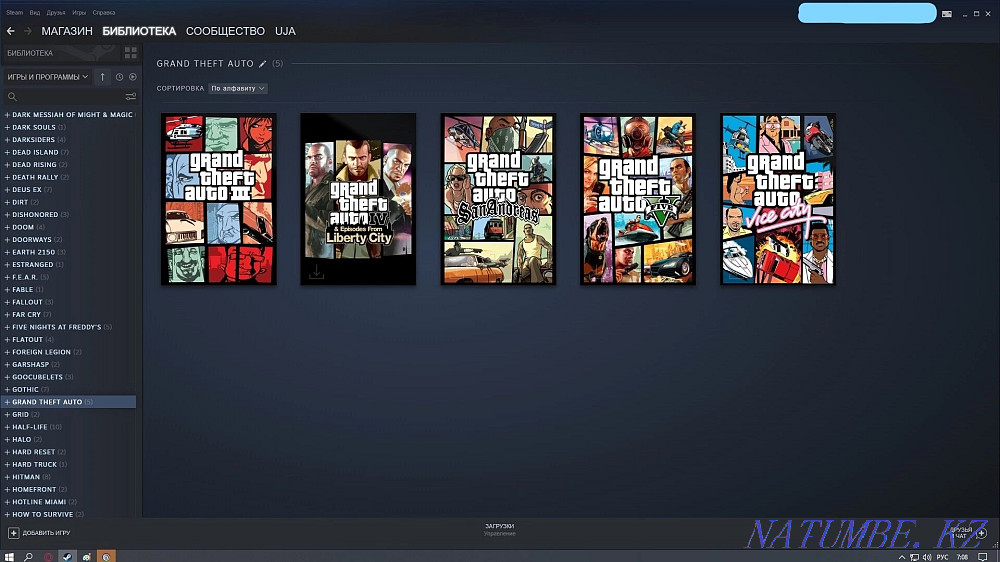Expand the Half-Life collection

click(x=7, y=427)
